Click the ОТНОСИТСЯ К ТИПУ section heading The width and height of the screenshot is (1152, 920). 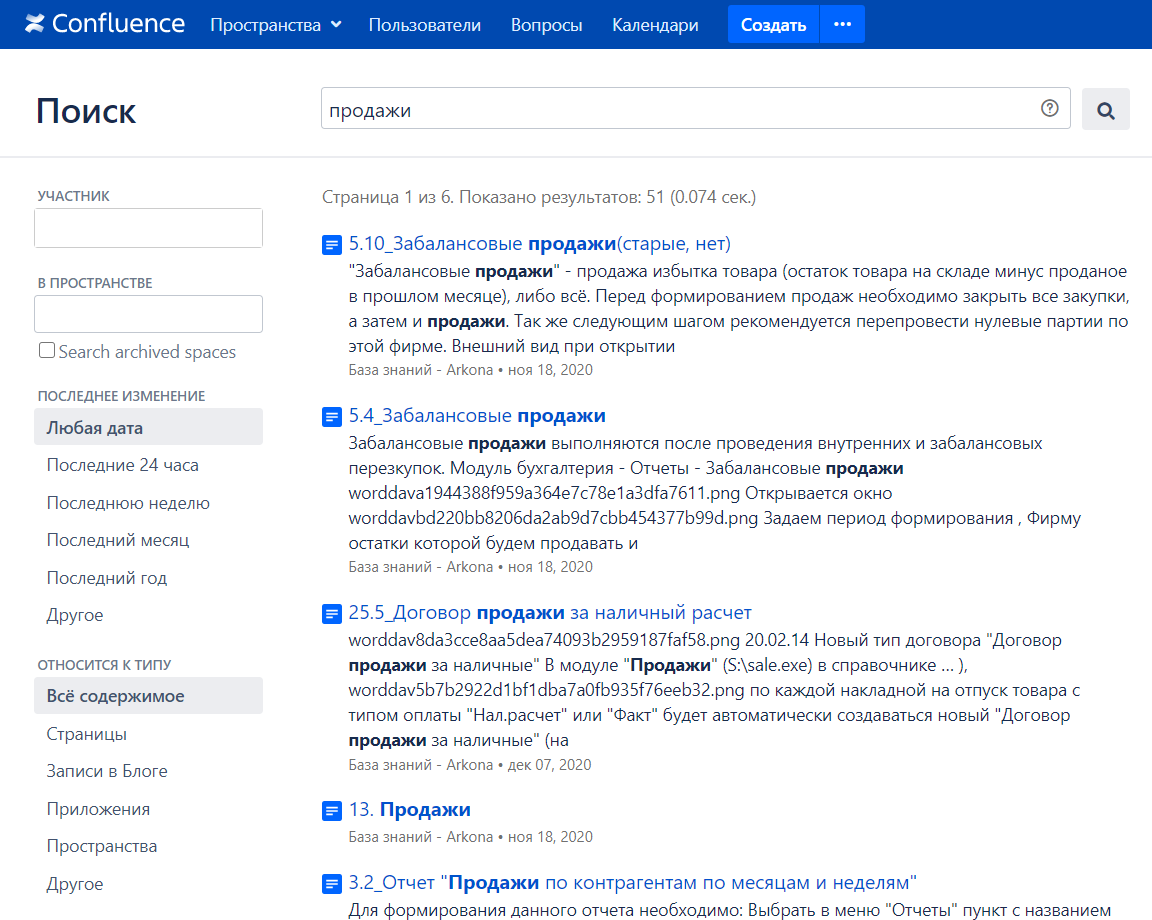(104, 664)
